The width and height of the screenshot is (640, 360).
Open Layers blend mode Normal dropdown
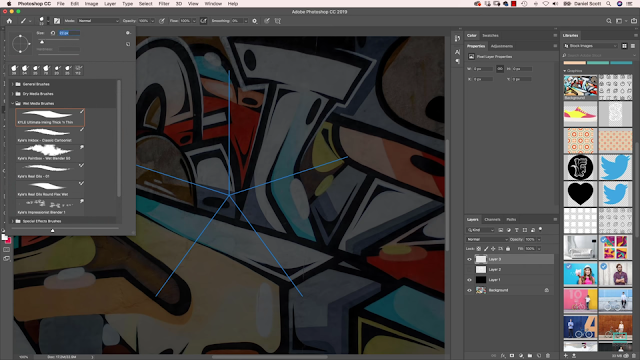tap(487, 240)
